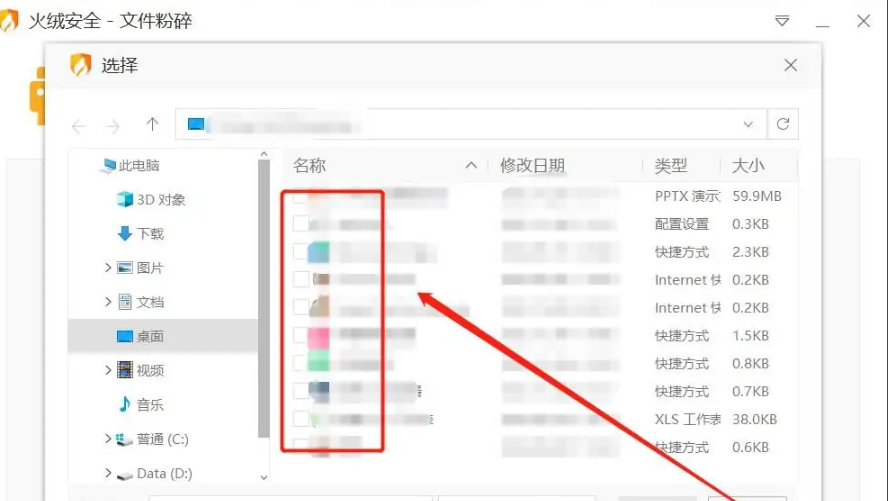
Task: Select the 普通 (C:) drive
Action: coord(163,439)
